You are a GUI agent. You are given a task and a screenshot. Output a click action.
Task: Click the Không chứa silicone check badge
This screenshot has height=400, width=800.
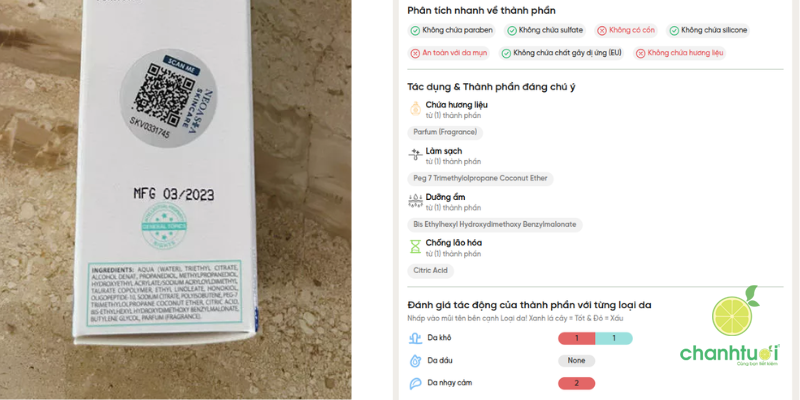708,31
